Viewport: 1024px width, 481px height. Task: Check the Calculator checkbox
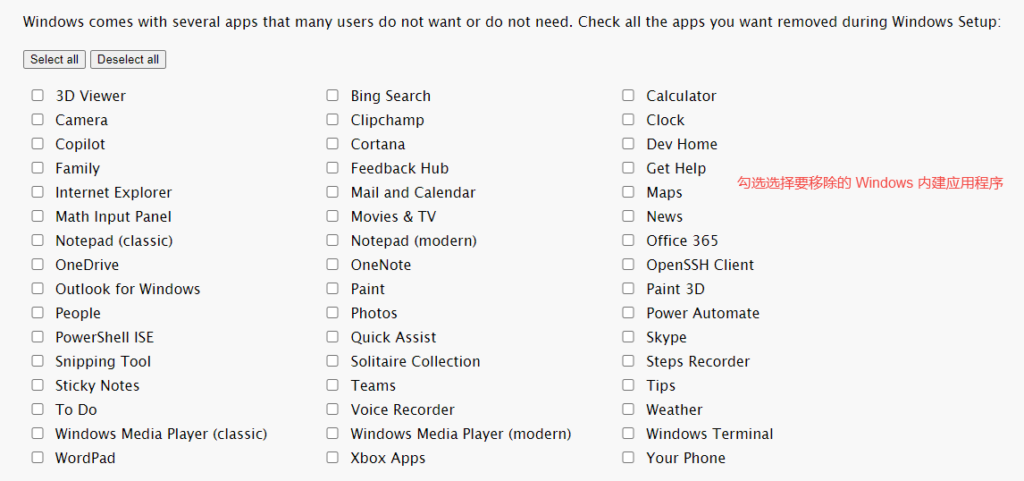tap(628, 96)
